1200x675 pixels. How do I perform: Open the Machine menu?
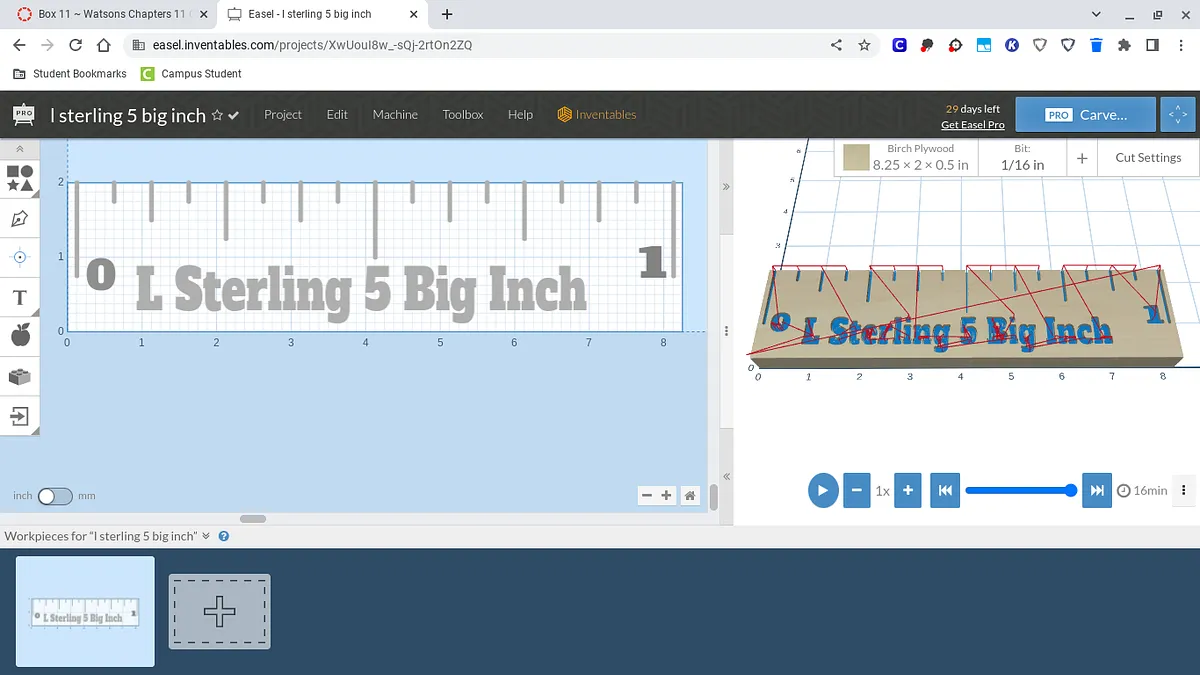click(395, 115)
